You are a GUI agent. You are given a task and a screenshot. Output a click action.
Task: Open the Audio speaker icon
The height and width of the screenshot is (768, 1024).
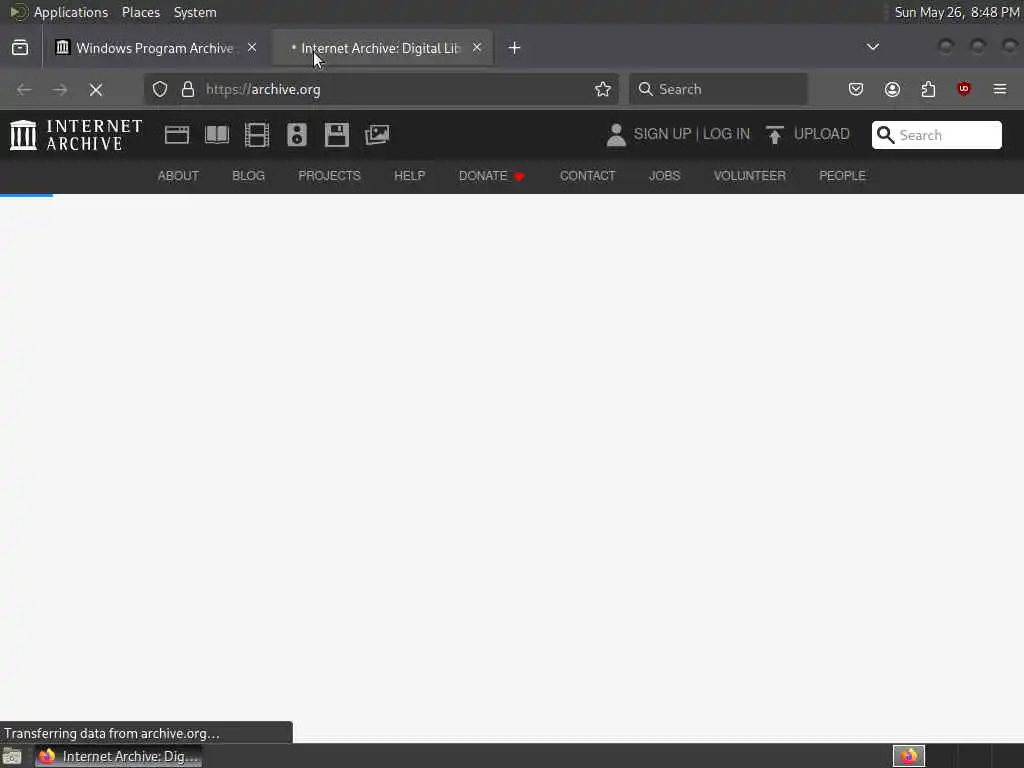pyautogui.click(x=296, y=135)
